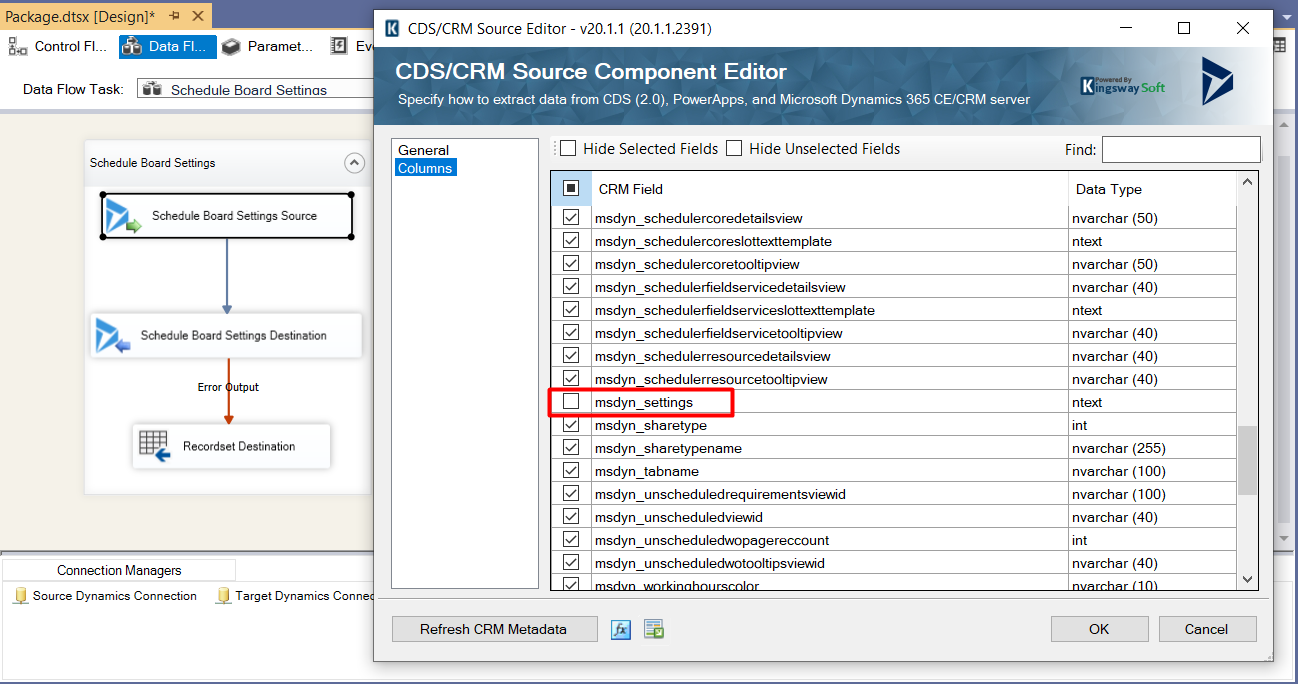Click Source Dynamics Connection manager
Screen dimensions: 1298x684
pos(105,596)
